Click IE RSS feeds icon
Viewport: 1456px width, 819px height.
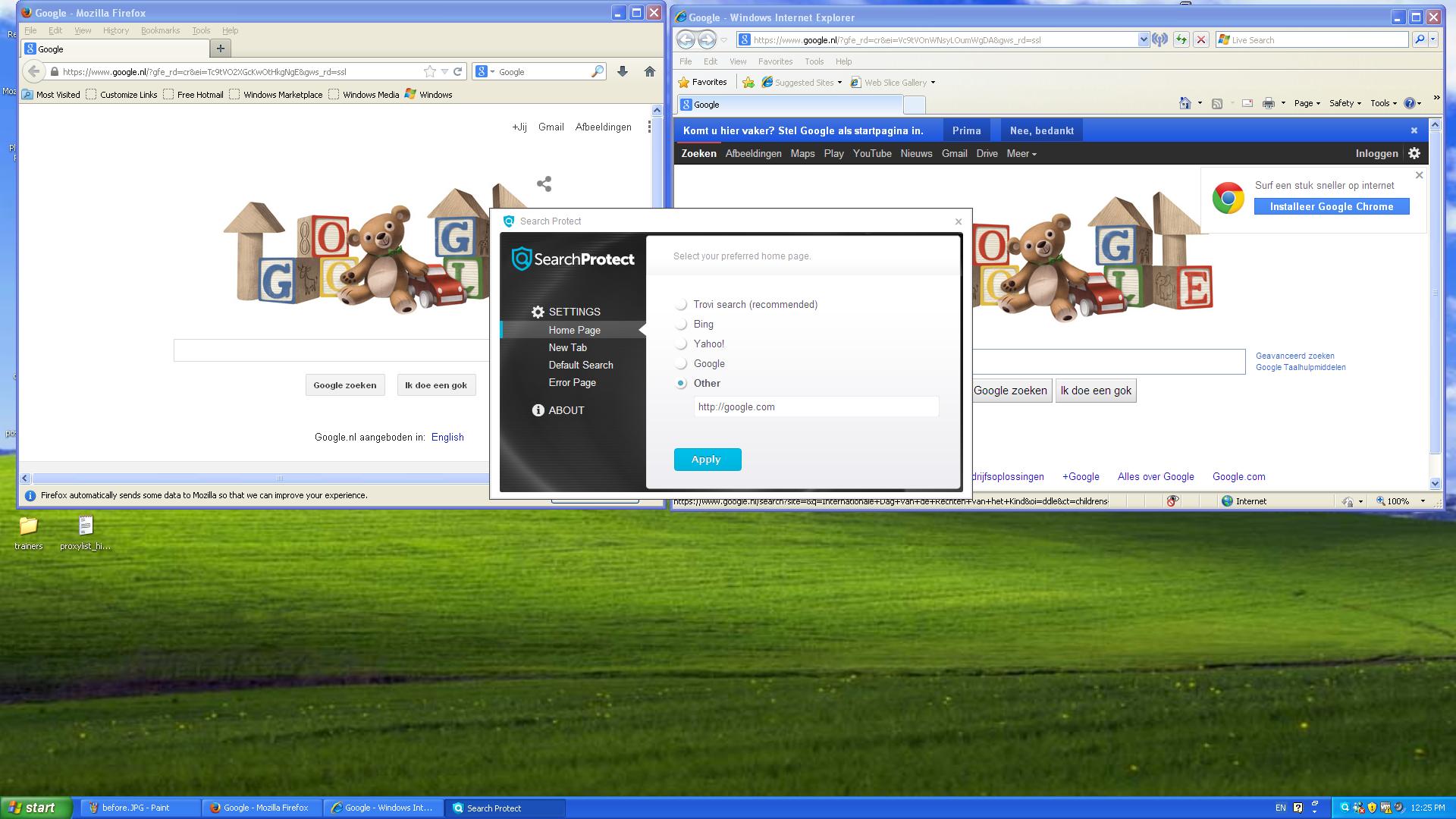[x=1217, y=103]
